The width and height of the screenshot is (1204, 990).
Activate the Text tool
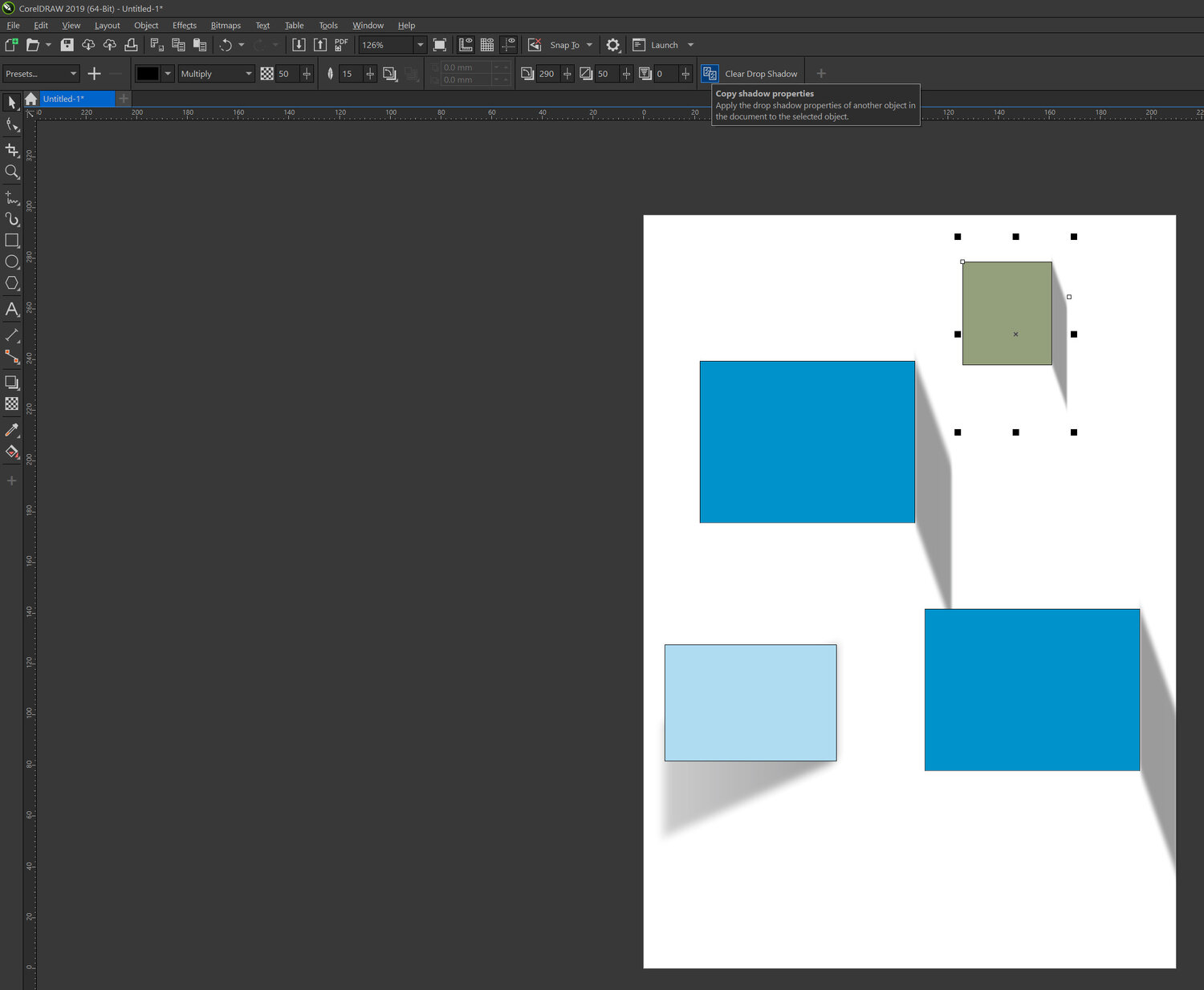coord(11,309)
